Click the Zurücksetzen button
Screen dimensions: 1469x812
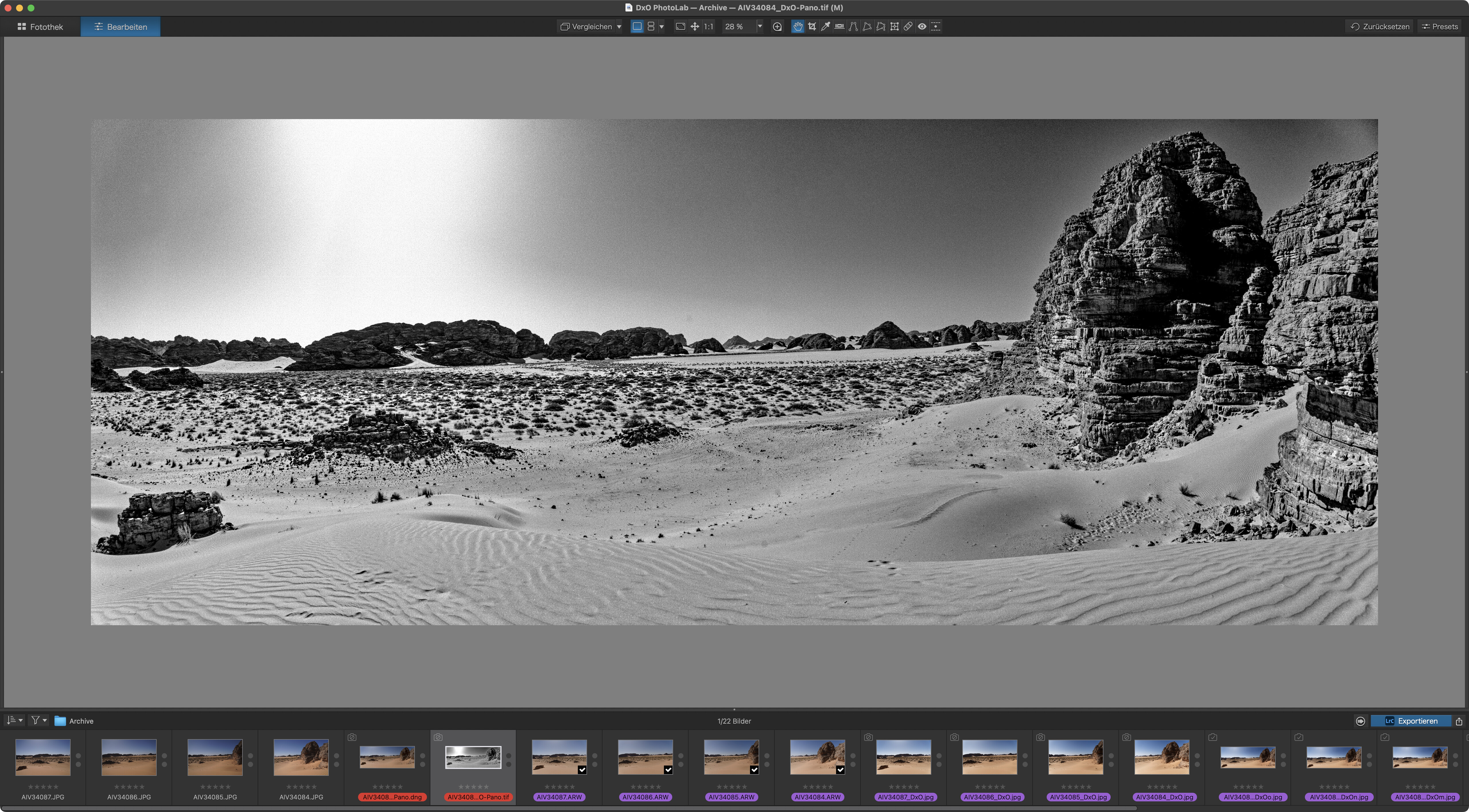pos(1380,26)
